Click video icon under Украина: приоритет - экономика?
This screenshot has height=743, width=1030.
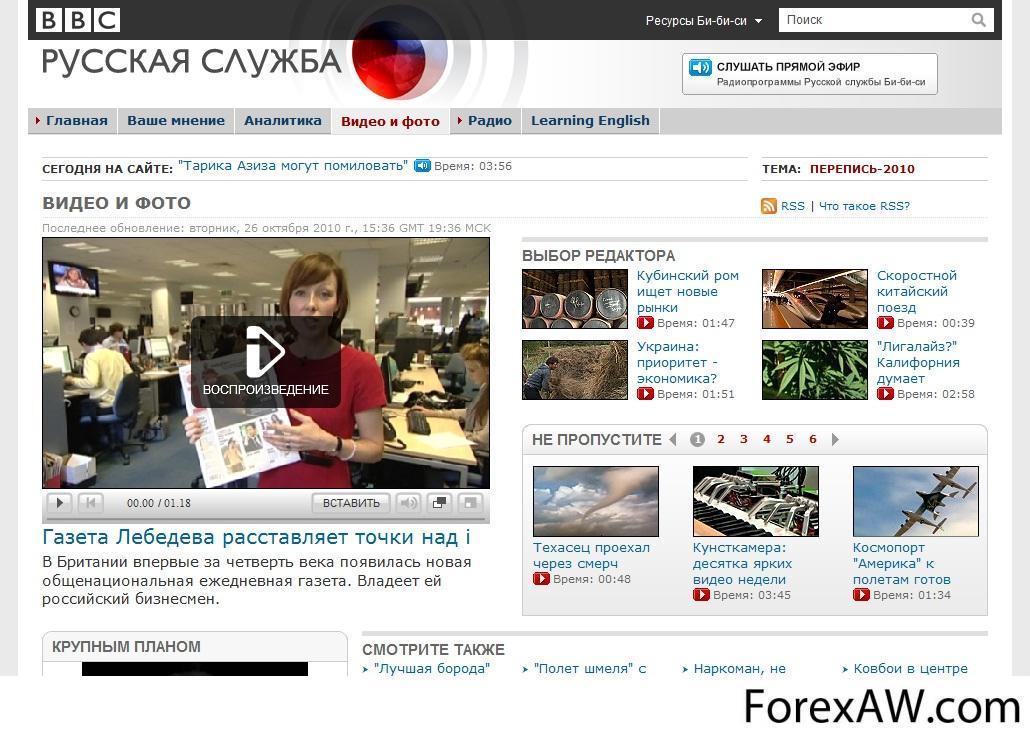(645, 394)
